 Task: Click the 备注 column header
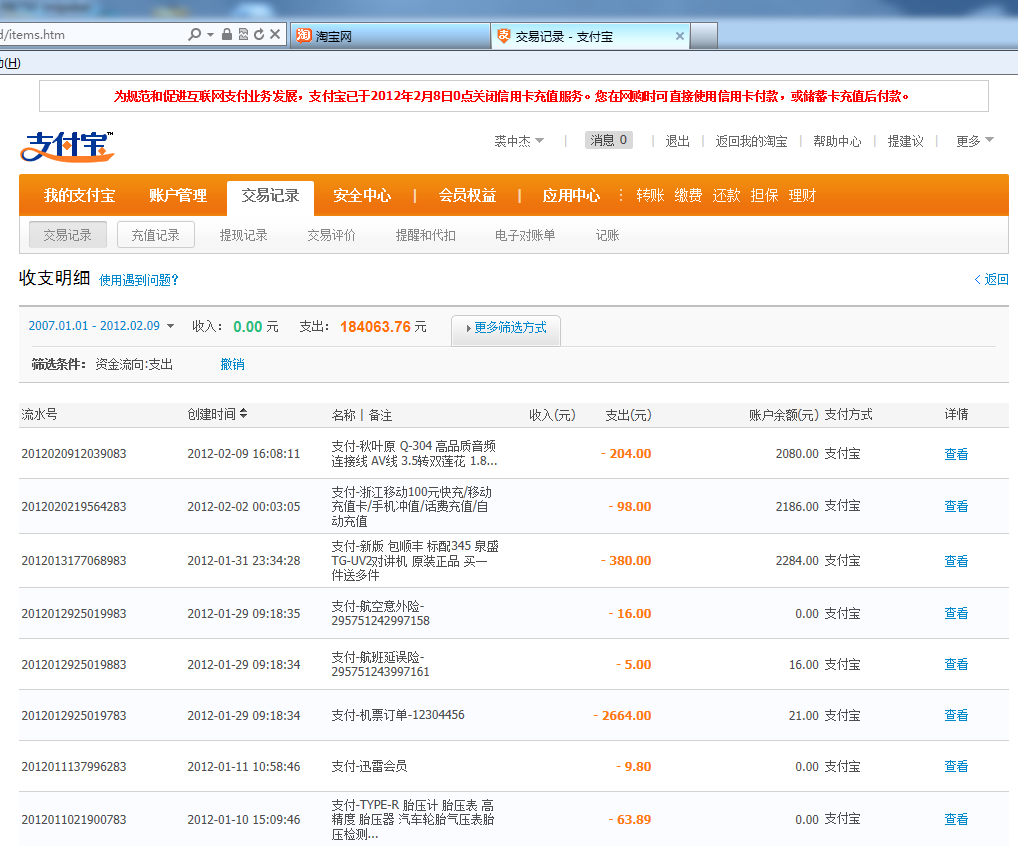(380, 415)
